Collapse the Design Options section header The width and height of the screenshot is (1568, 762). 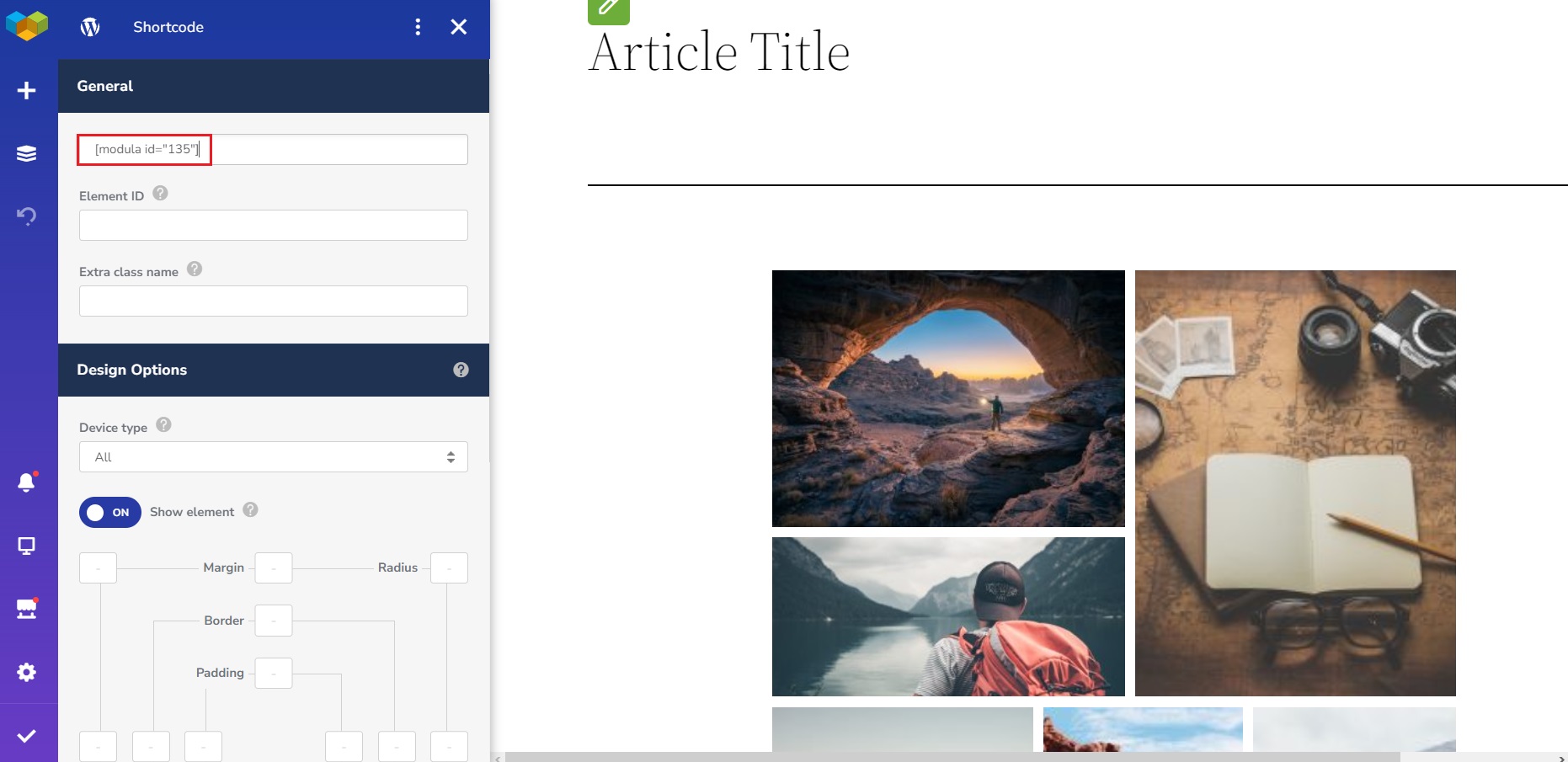point(253,370)
